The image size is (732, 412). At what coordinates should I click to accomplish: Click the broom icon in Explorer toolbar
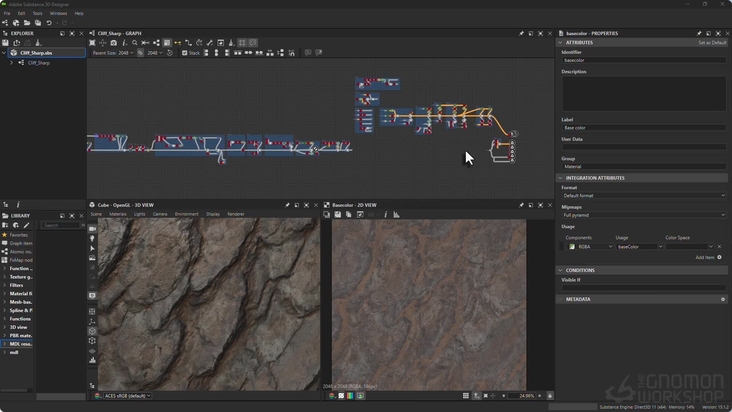tap(38, 43)
